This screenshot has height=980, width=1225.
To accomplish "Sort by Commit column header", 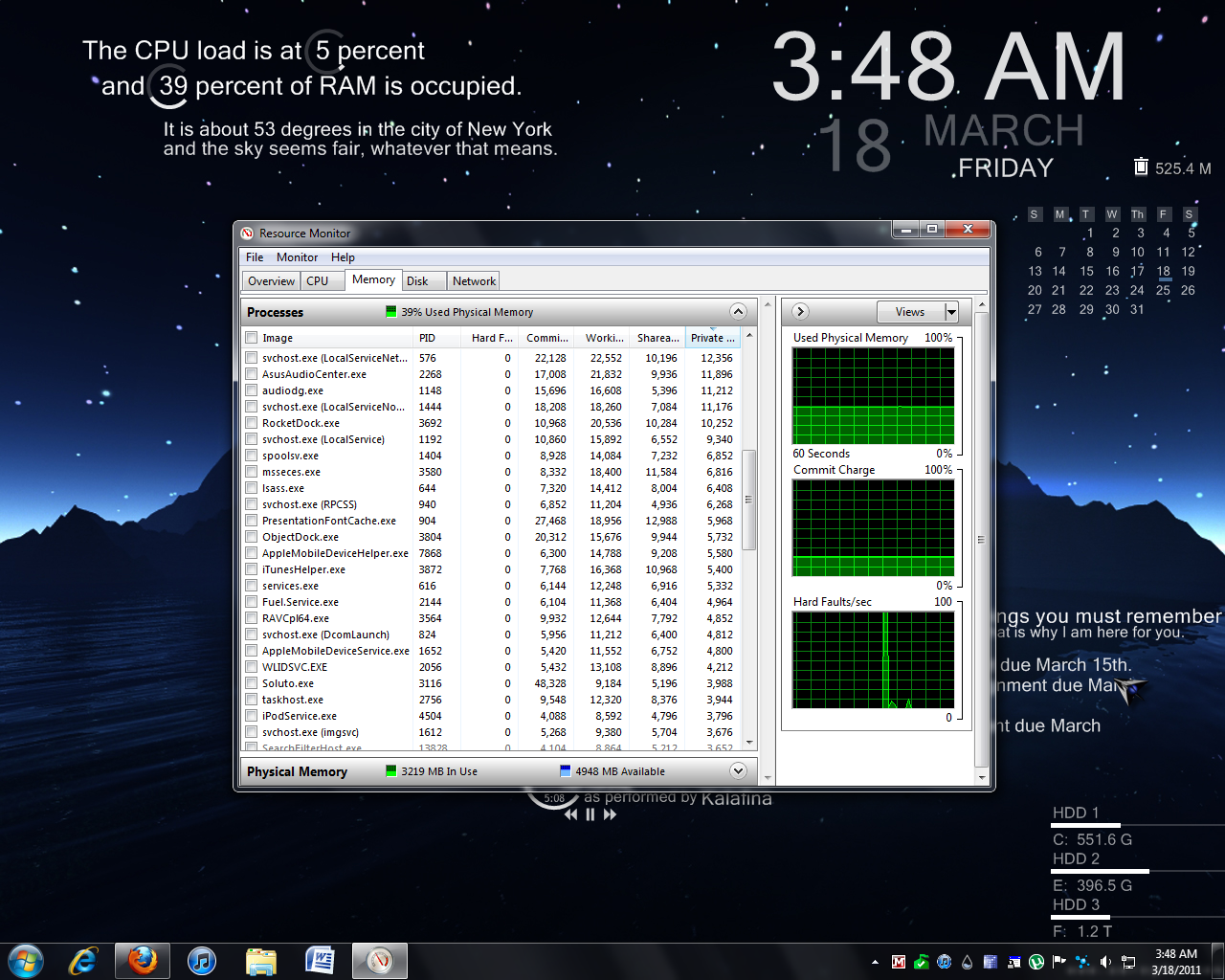I will click(546, 338).
